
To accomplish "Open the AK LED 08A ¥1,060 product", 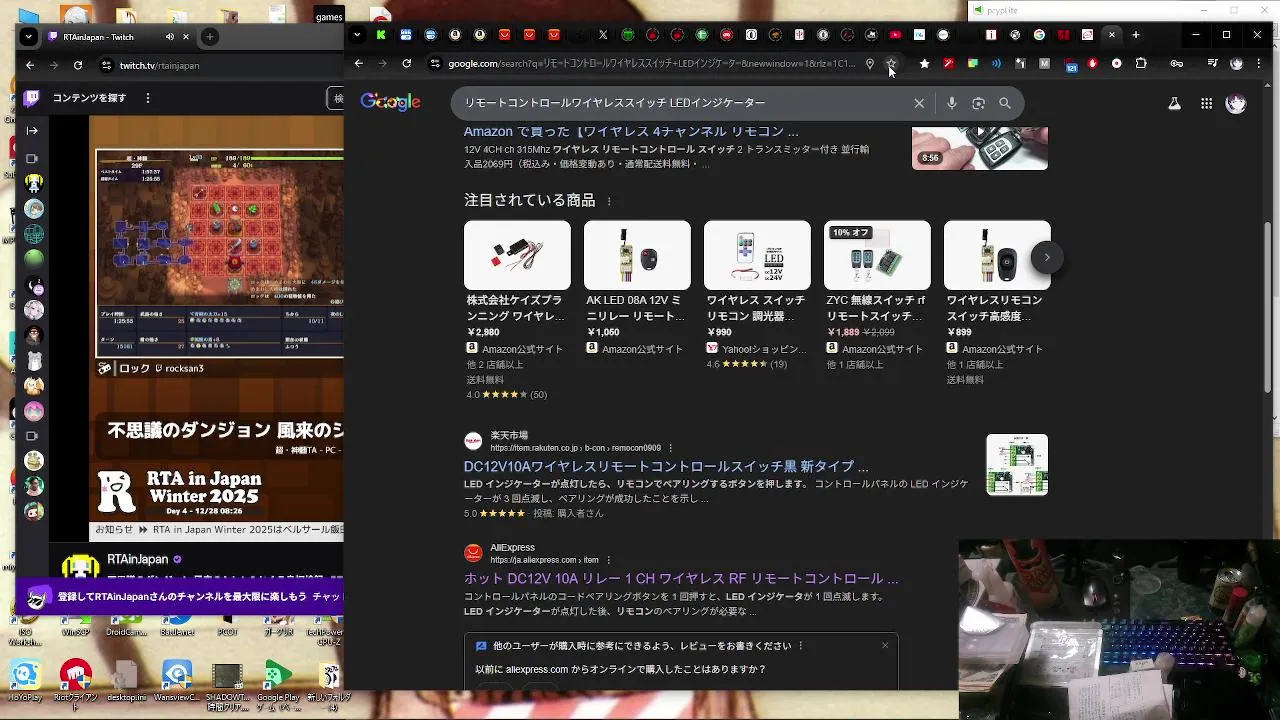I will [x=637, y=290].
